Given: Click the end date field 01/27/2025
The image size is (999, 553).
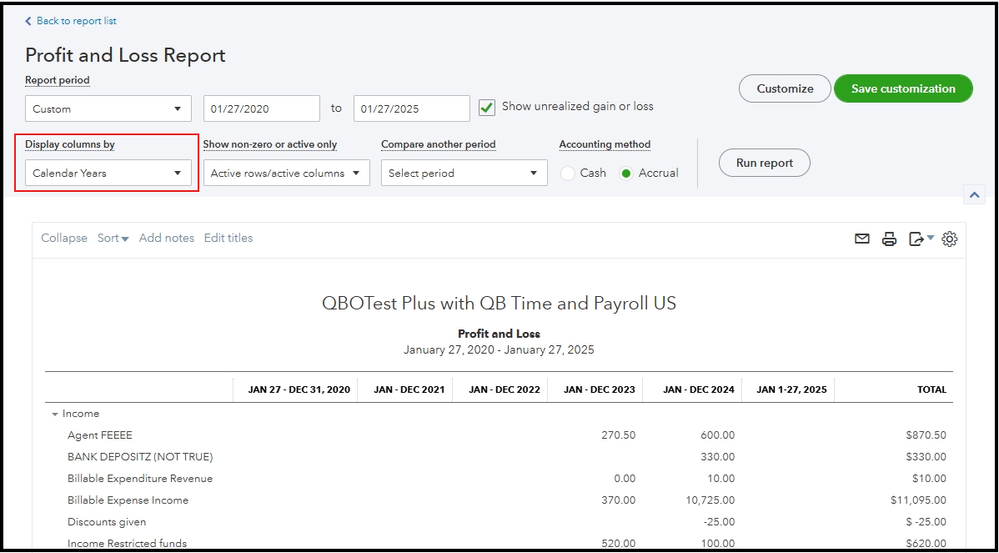Looking at the screenshot, I should [412, 109].
